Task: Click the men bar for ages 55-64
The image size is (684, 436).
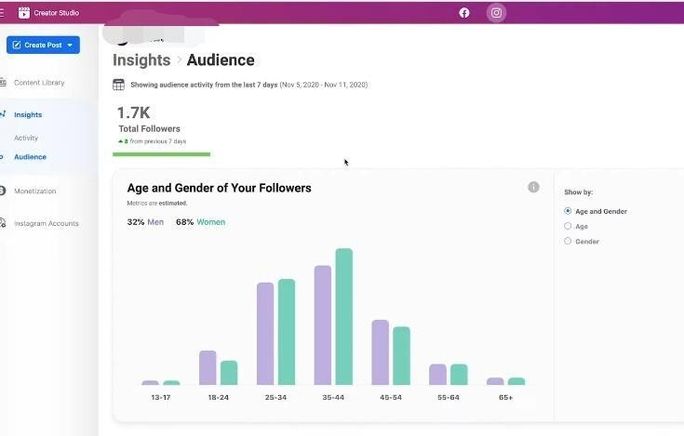Action: (438, 374)
